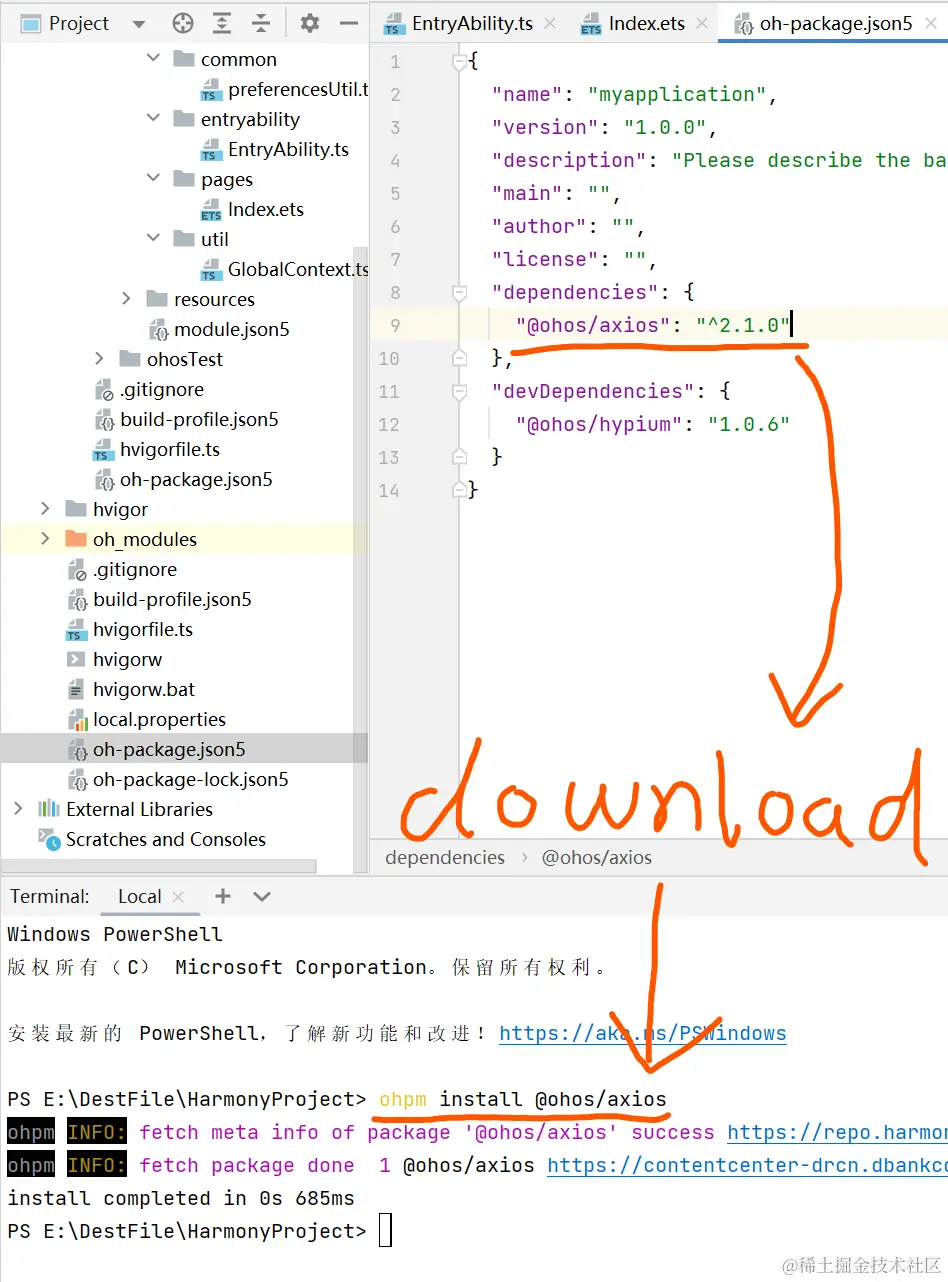Image resolution: width=948 pixels, height=1282 pixels.
Task: Click the local.properties file icon
Action: 77,719
